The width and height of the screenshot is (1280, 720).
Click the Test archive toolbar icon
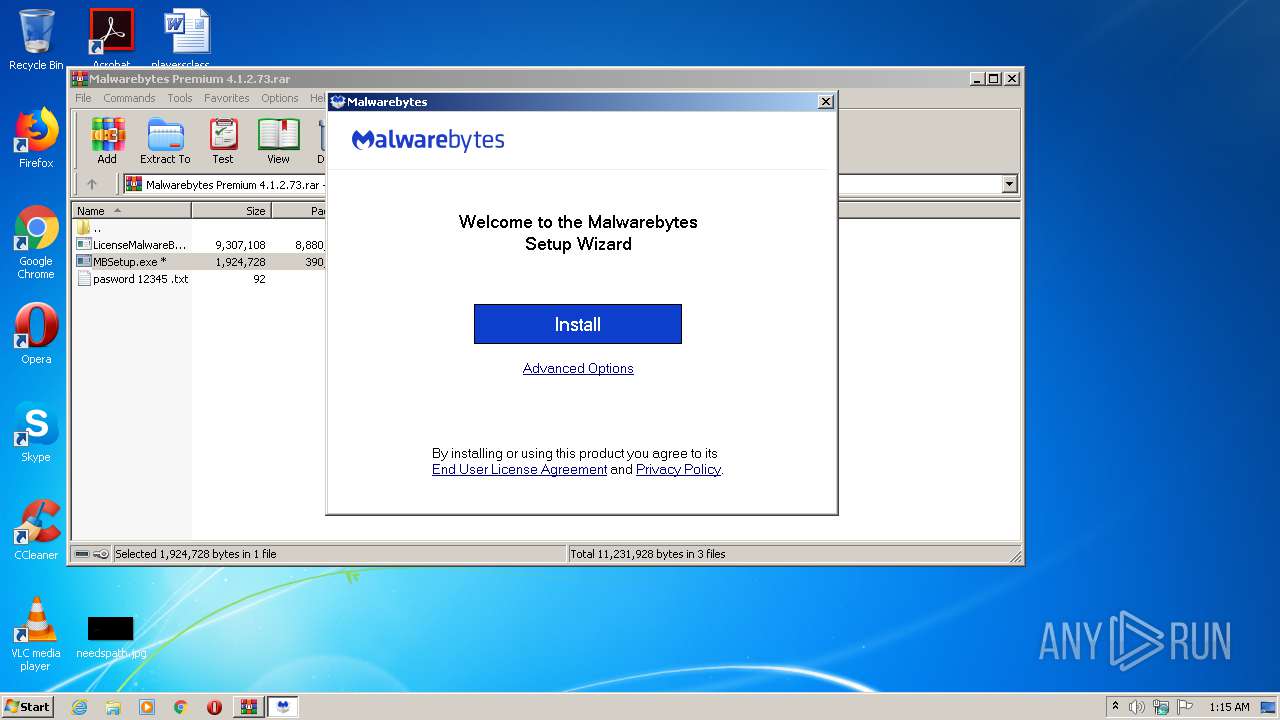(223, 141)
